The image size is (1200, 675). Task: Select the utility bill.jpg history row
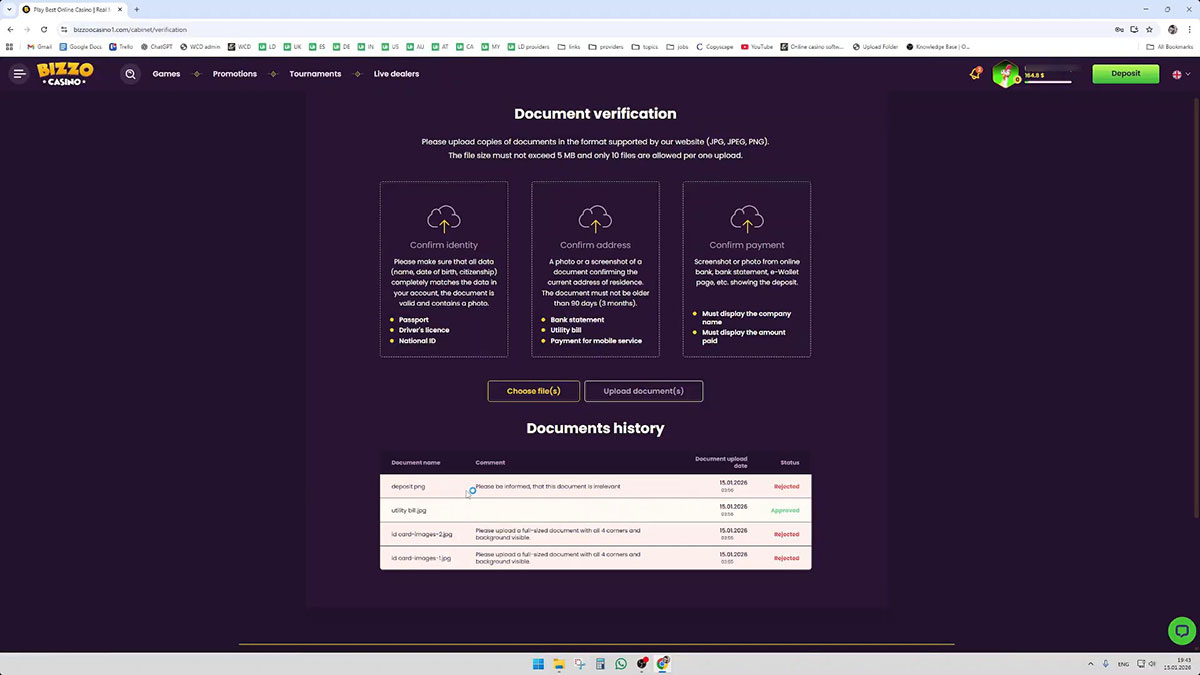click(595, 510)
